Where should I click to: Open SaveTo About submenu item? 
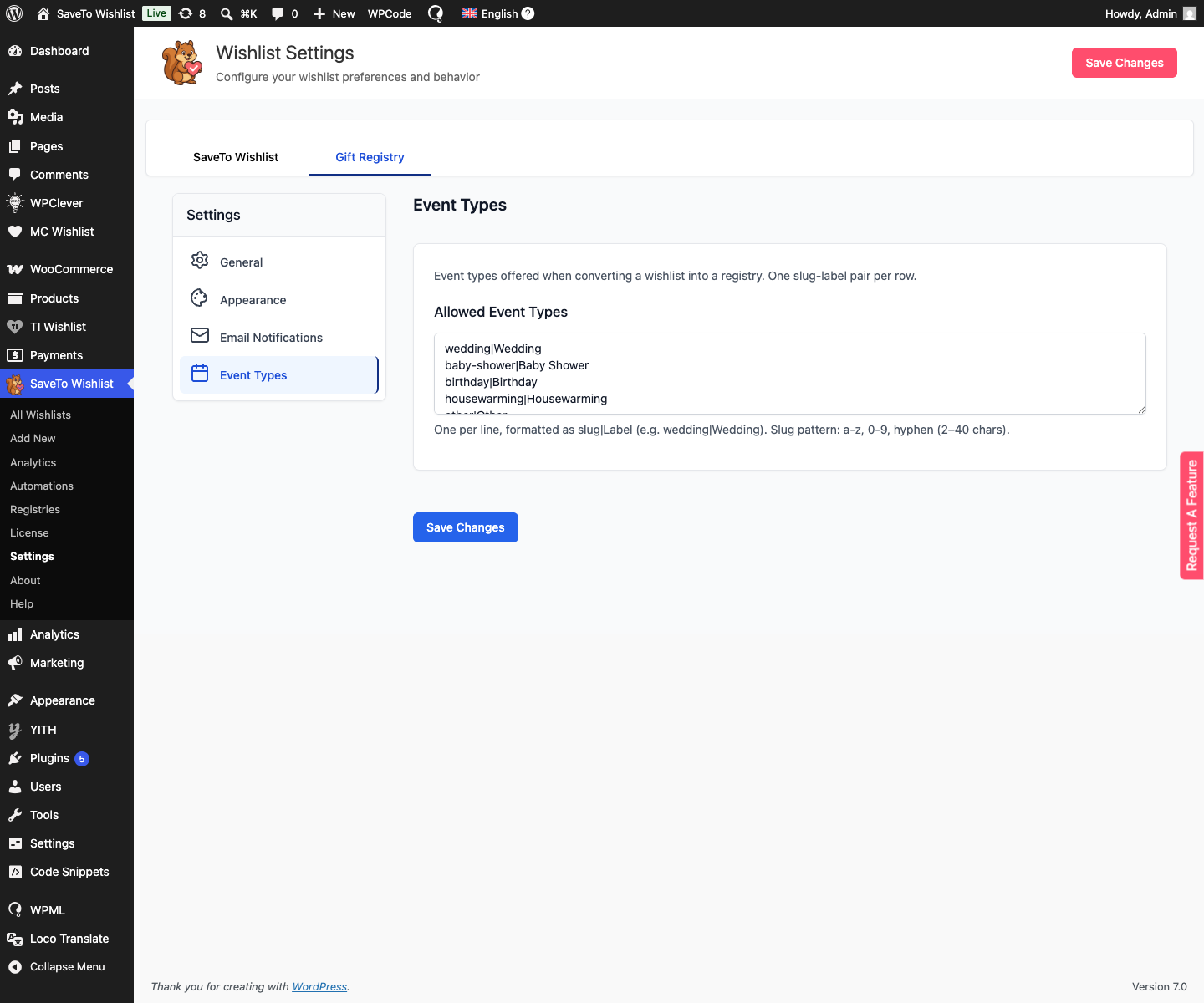25,580
